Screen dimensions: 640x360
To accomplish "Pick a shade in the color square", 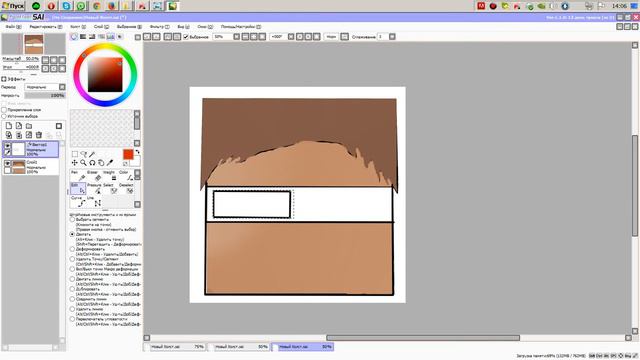I will (x=105, y=75).
